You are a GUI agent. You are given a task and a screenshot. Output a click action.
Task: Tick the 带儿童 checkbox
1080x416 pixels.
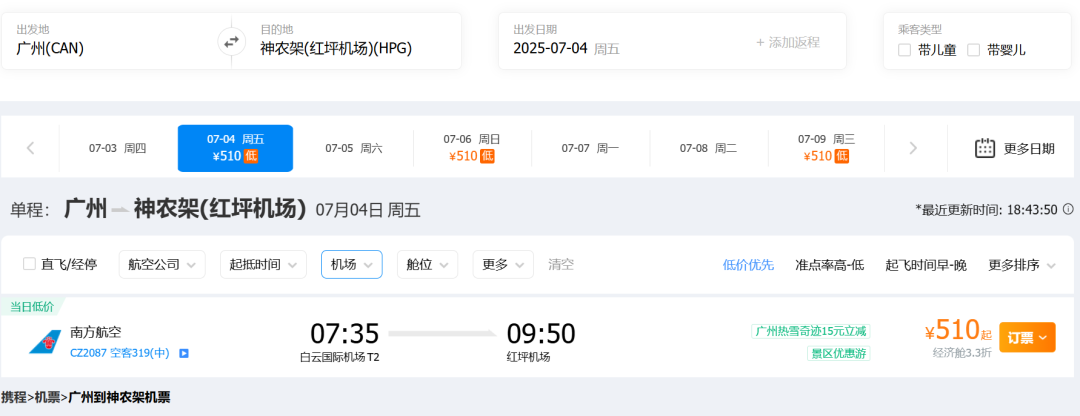pos(904,50)
